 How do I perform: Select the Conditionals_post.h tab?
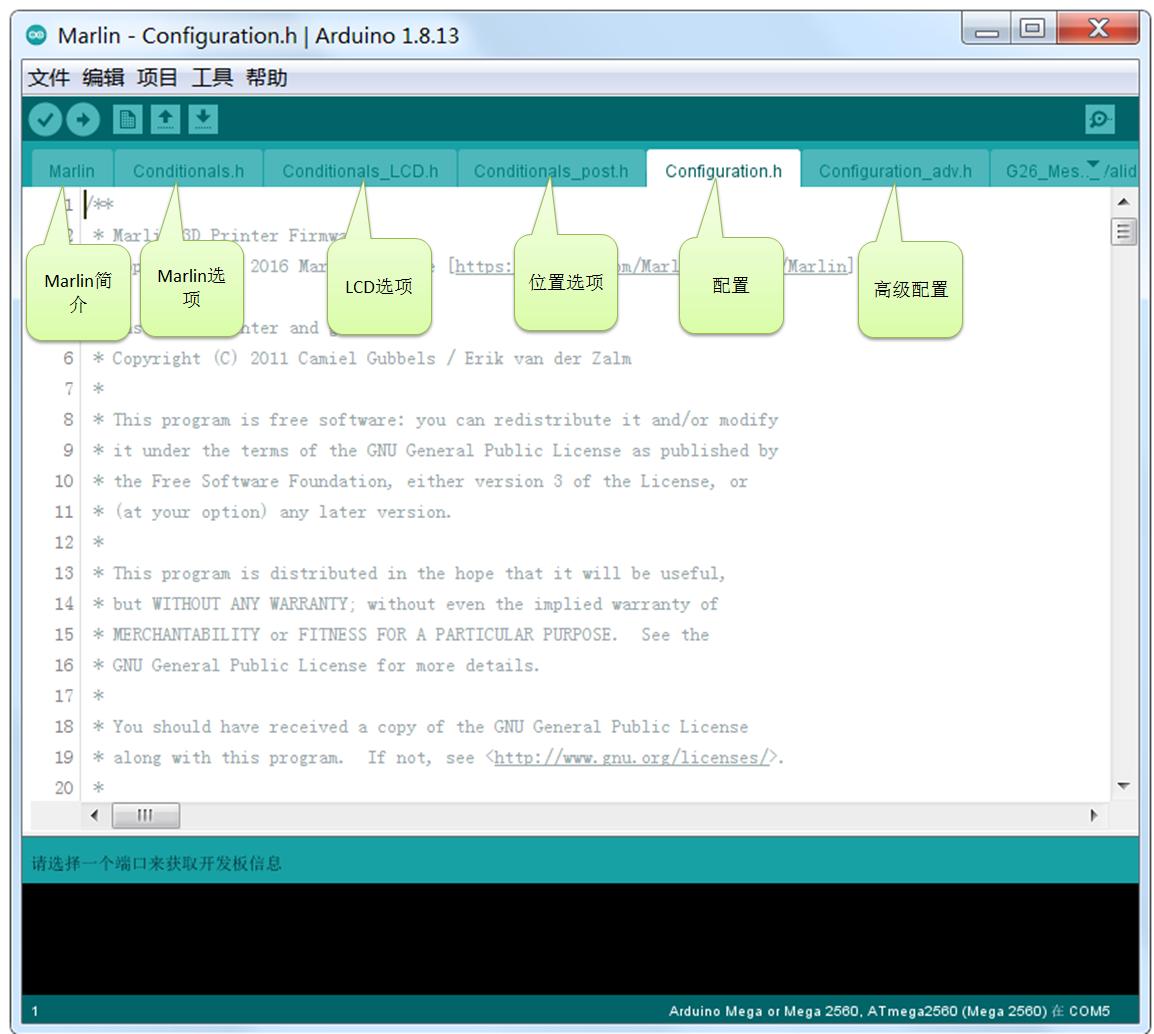551,171
